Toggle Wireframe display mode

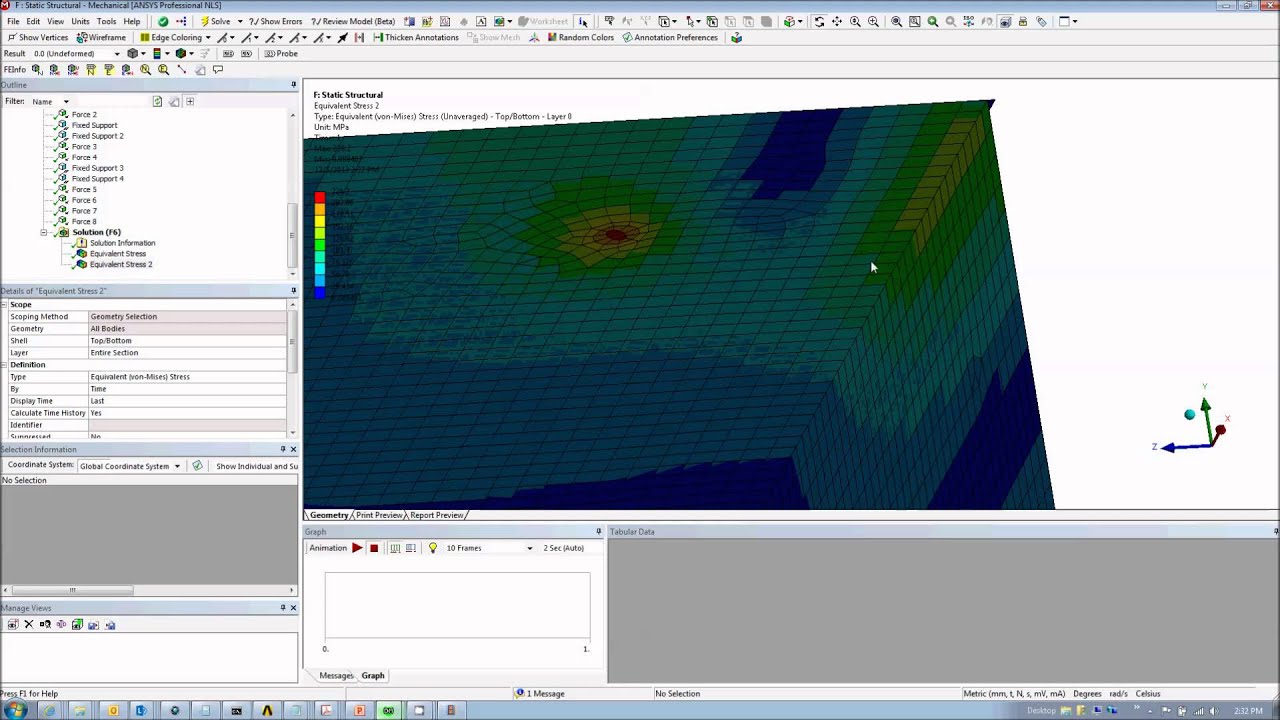tap(102, 37)
